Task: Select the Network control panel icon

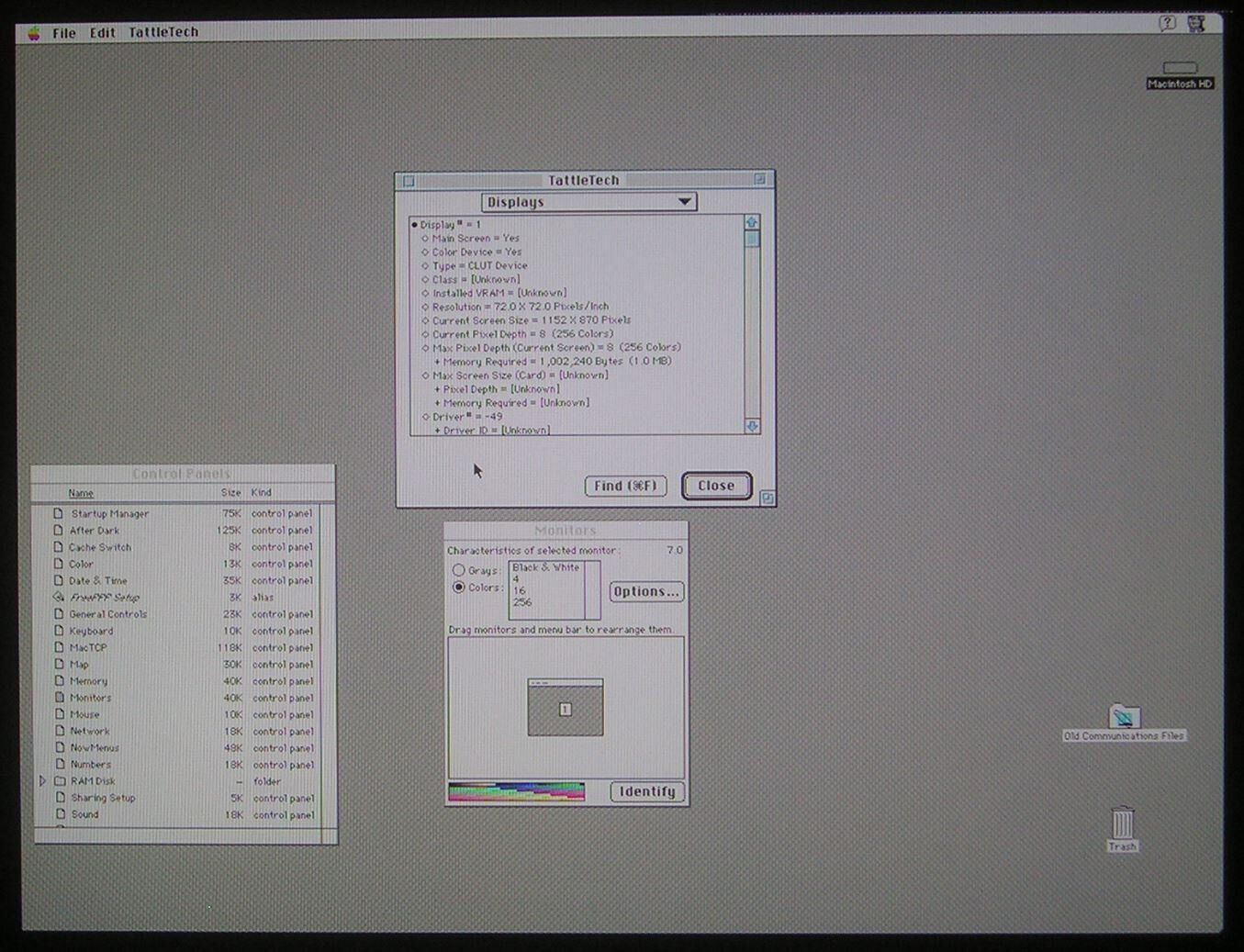Action: (59, 731)
